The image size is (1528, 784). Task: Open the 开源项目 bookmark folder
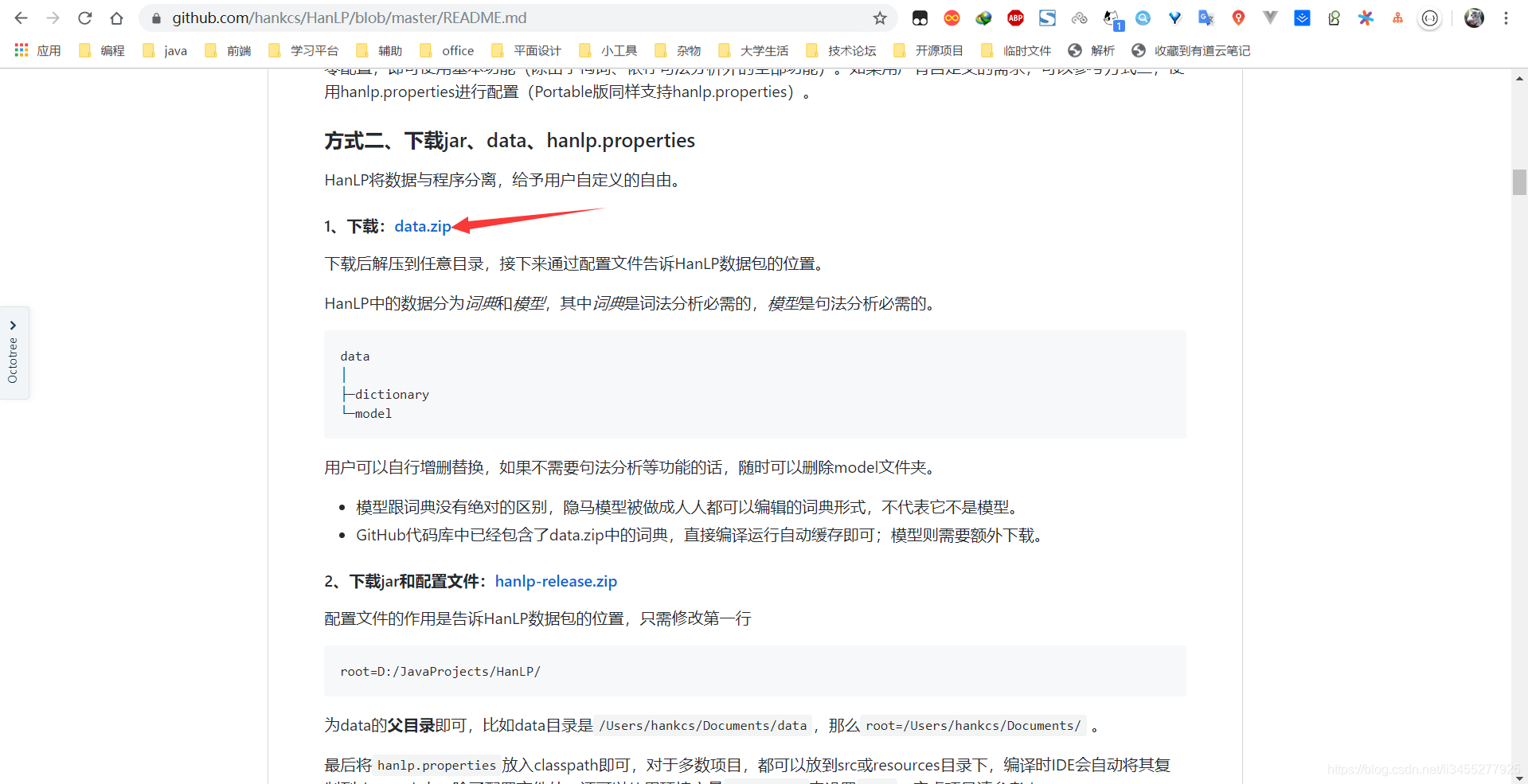coord(928,50)
